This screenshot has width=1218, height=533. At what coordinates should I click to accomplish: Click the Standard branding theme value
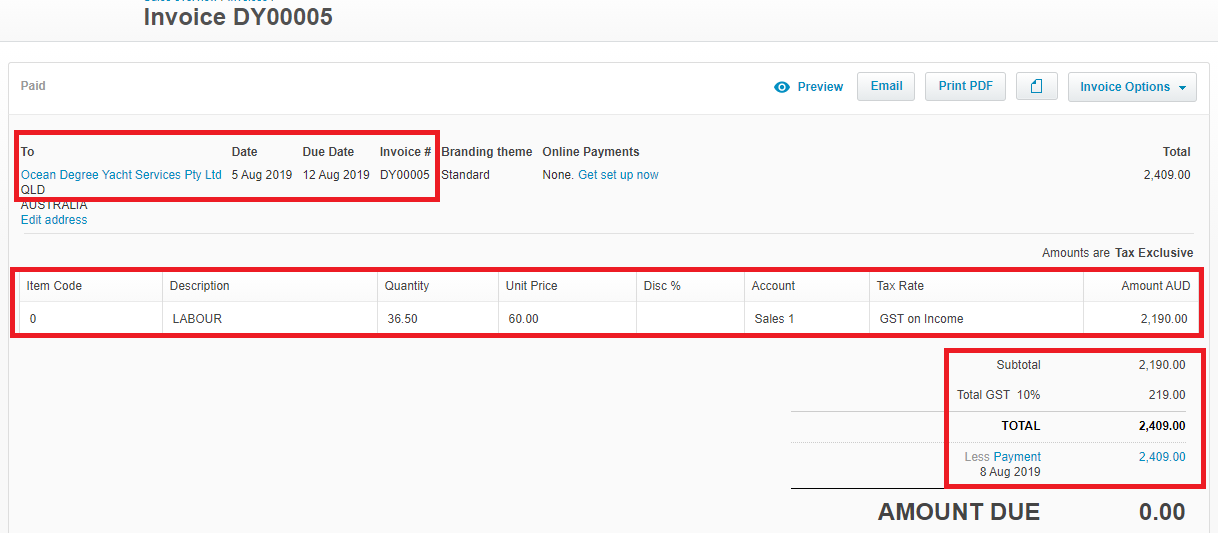click(x=466, y=175)
